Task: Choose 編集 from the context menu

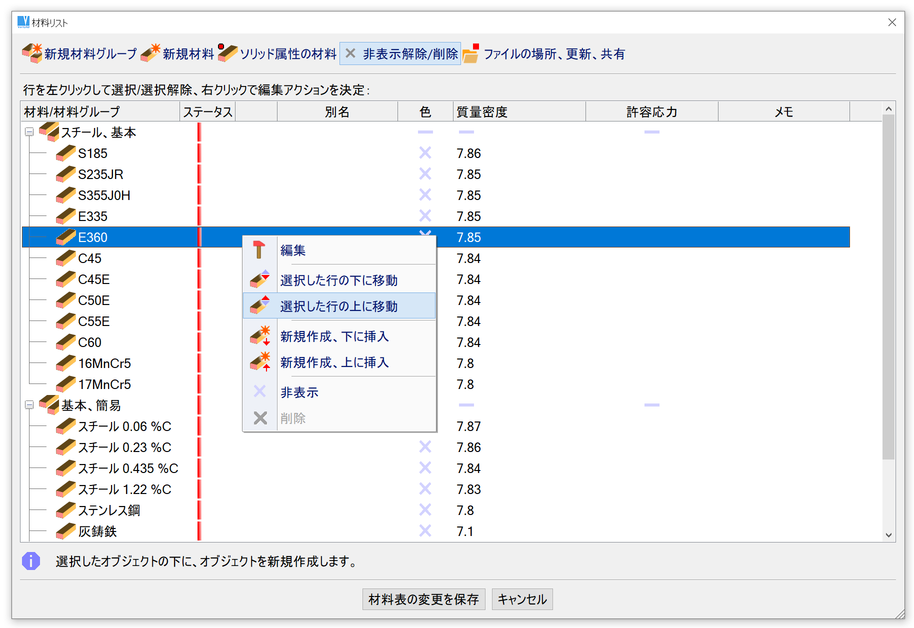Action: click(x=293, y=250)
